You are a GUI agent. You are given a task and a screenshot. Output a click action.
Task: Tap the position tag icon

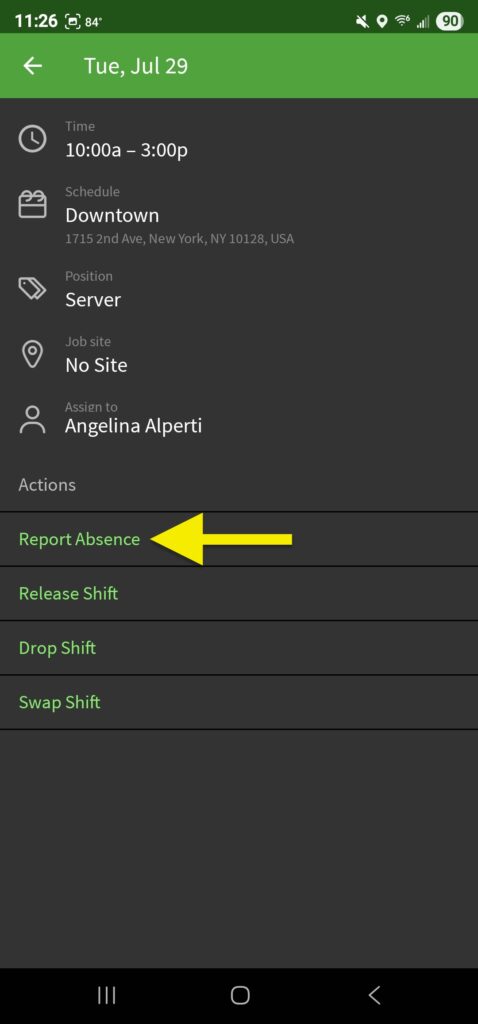[x=32, y=288]
